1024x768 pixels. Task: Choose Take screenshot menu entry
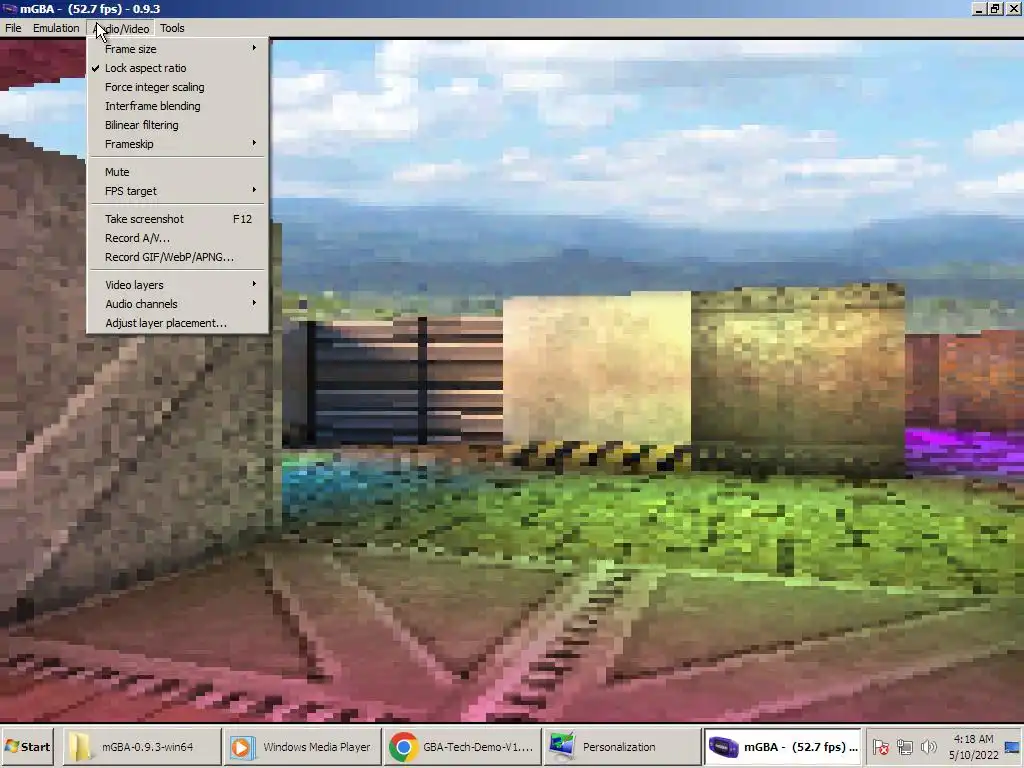click(178, 219)
